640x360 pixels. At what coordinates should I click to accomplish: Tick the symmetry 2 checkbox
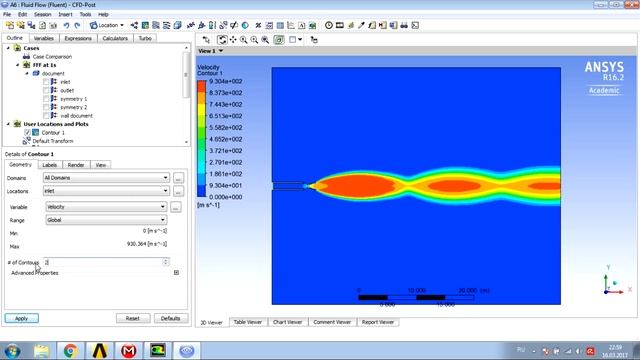(46, 107)
